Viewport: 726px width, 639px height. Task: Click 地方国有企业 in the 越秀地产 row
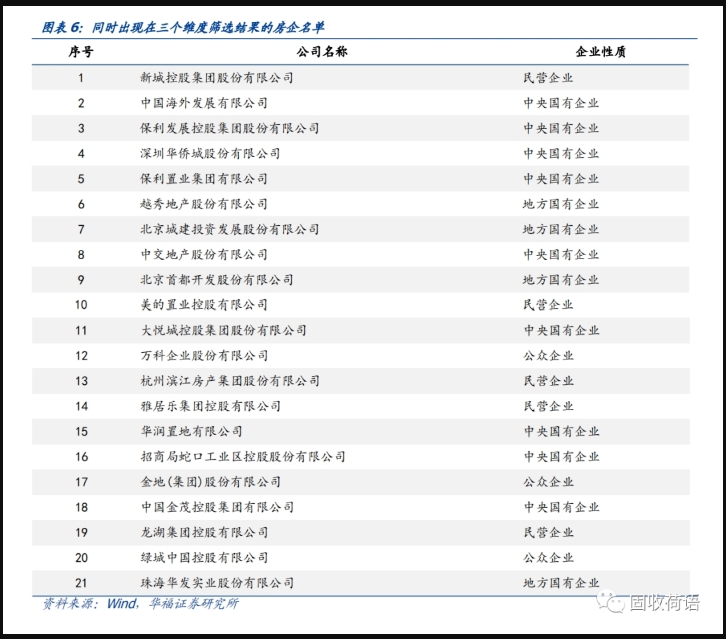click(x=561, y=204)
